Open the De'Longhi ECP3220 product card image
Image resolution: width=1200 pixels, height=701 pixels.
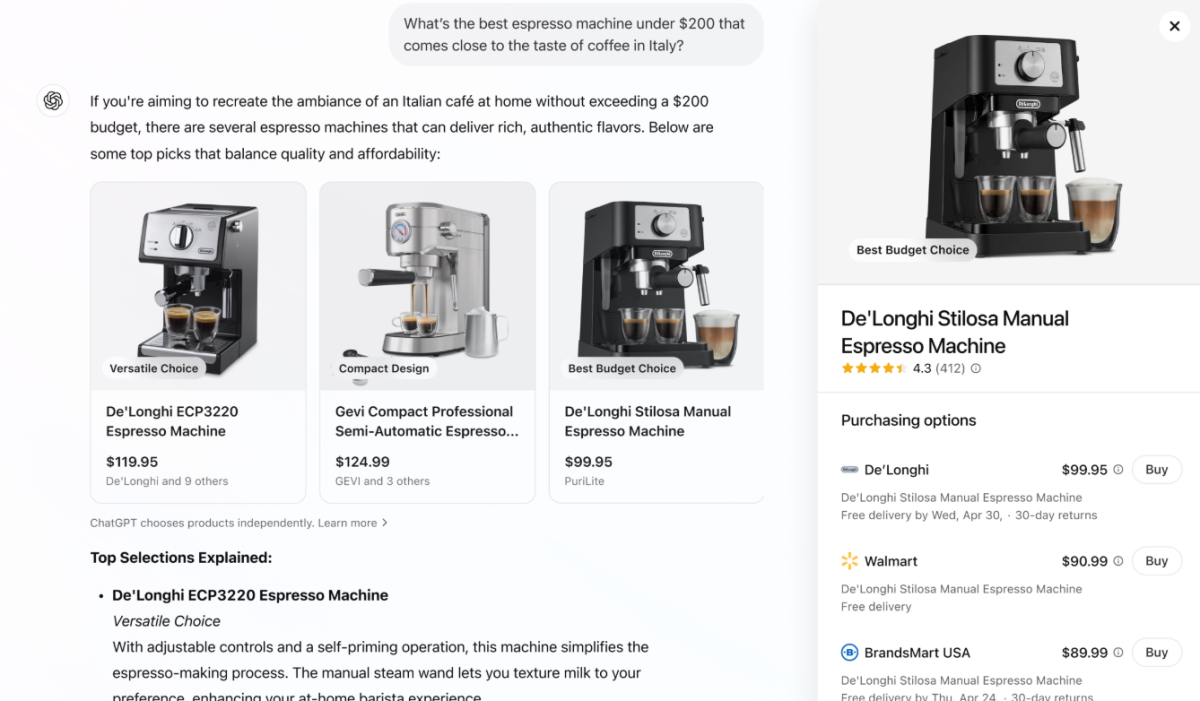[x=198, y=286]
